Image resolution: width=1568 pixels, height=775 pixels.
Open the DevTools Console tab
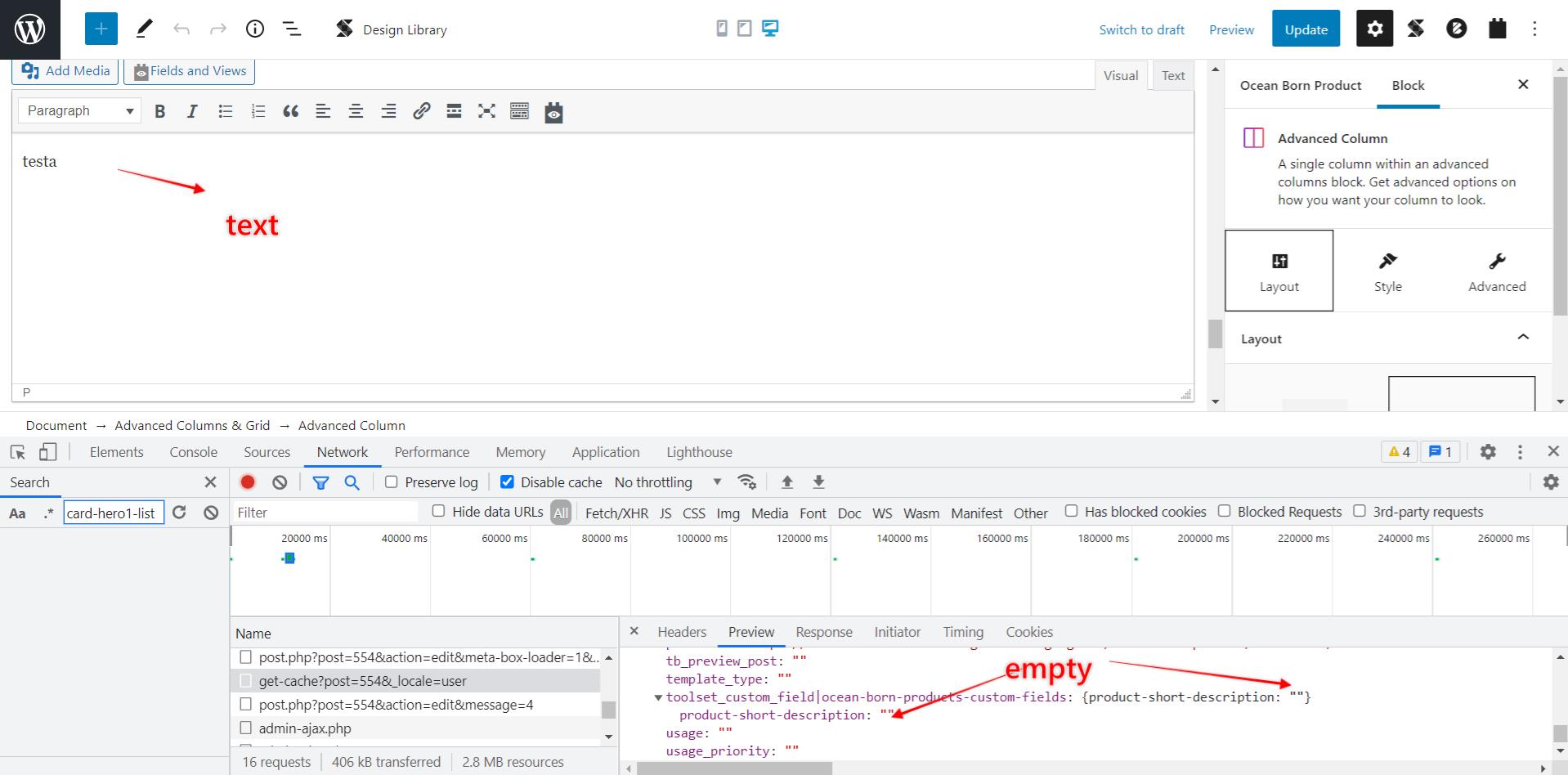pyautogui.click(x=194, y=452)
